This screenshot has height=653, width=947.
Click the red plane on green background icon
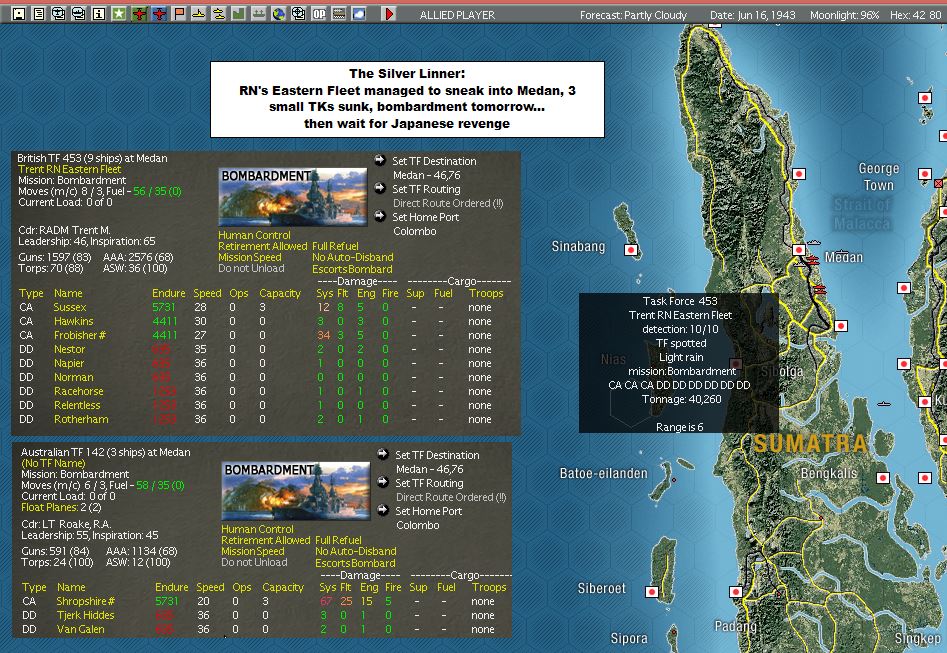coord(139,13)
